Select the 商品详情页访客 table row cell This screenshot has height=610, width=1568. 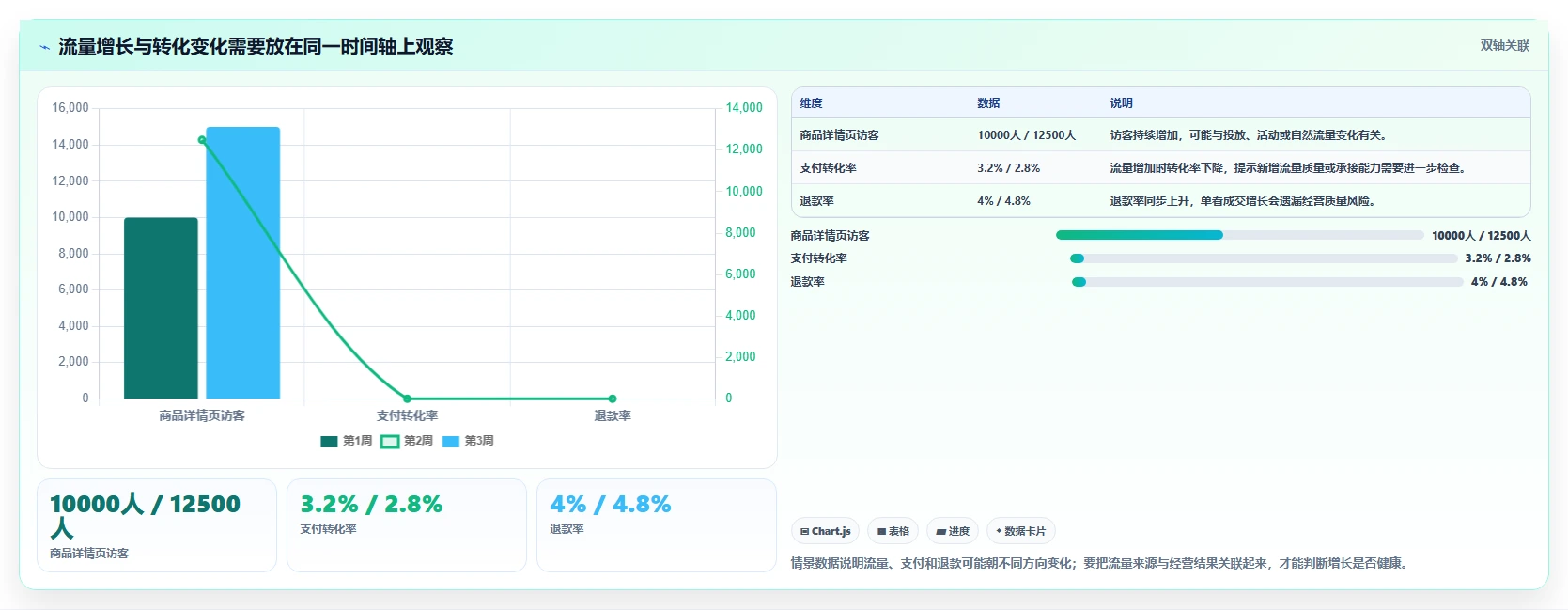pyautogui.click(x=840, y=135)
